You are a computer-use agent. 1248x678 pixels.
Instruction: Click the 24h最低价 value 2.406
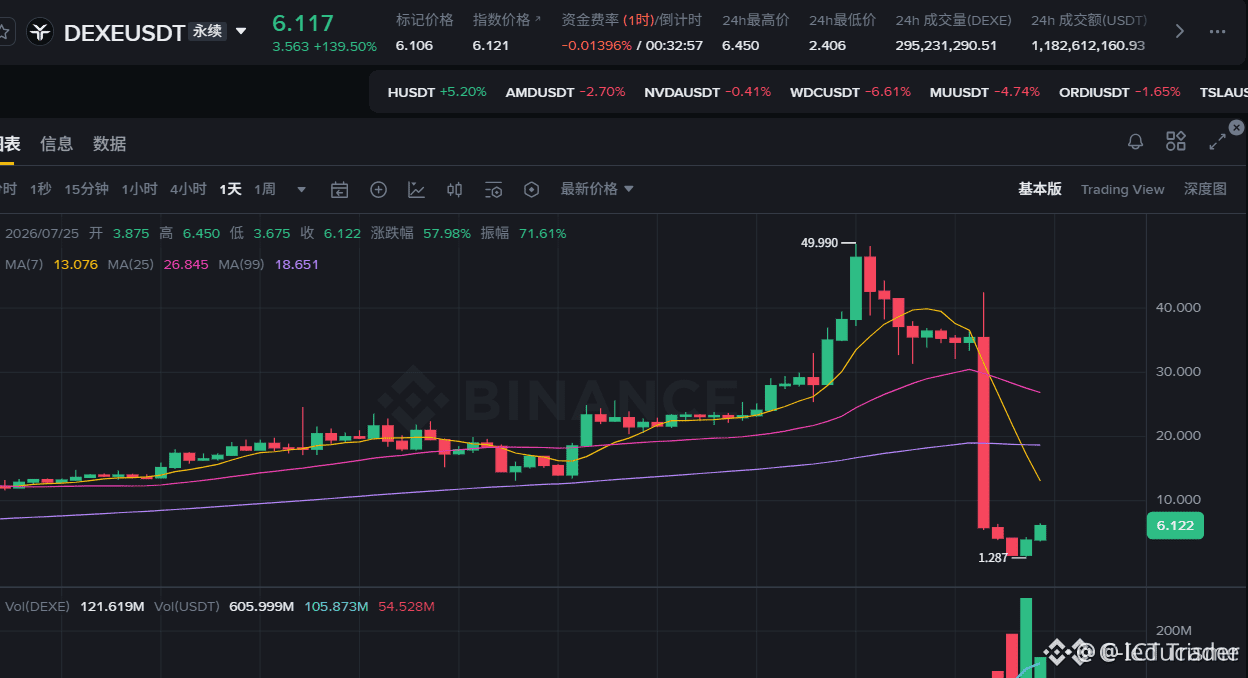[x=827, y=46]
